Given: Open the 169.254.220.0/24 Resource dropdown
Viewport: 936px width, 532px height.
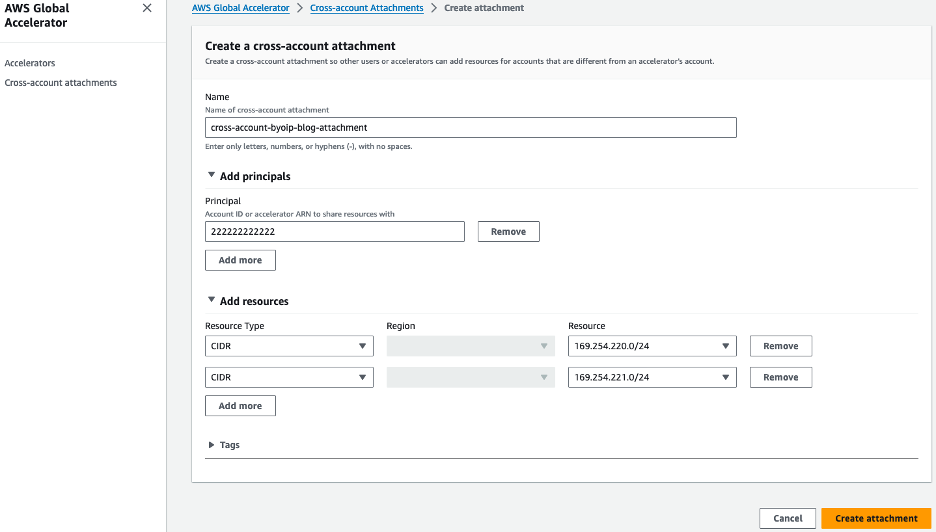Looking at the screenshot, I should pos(652,346).
